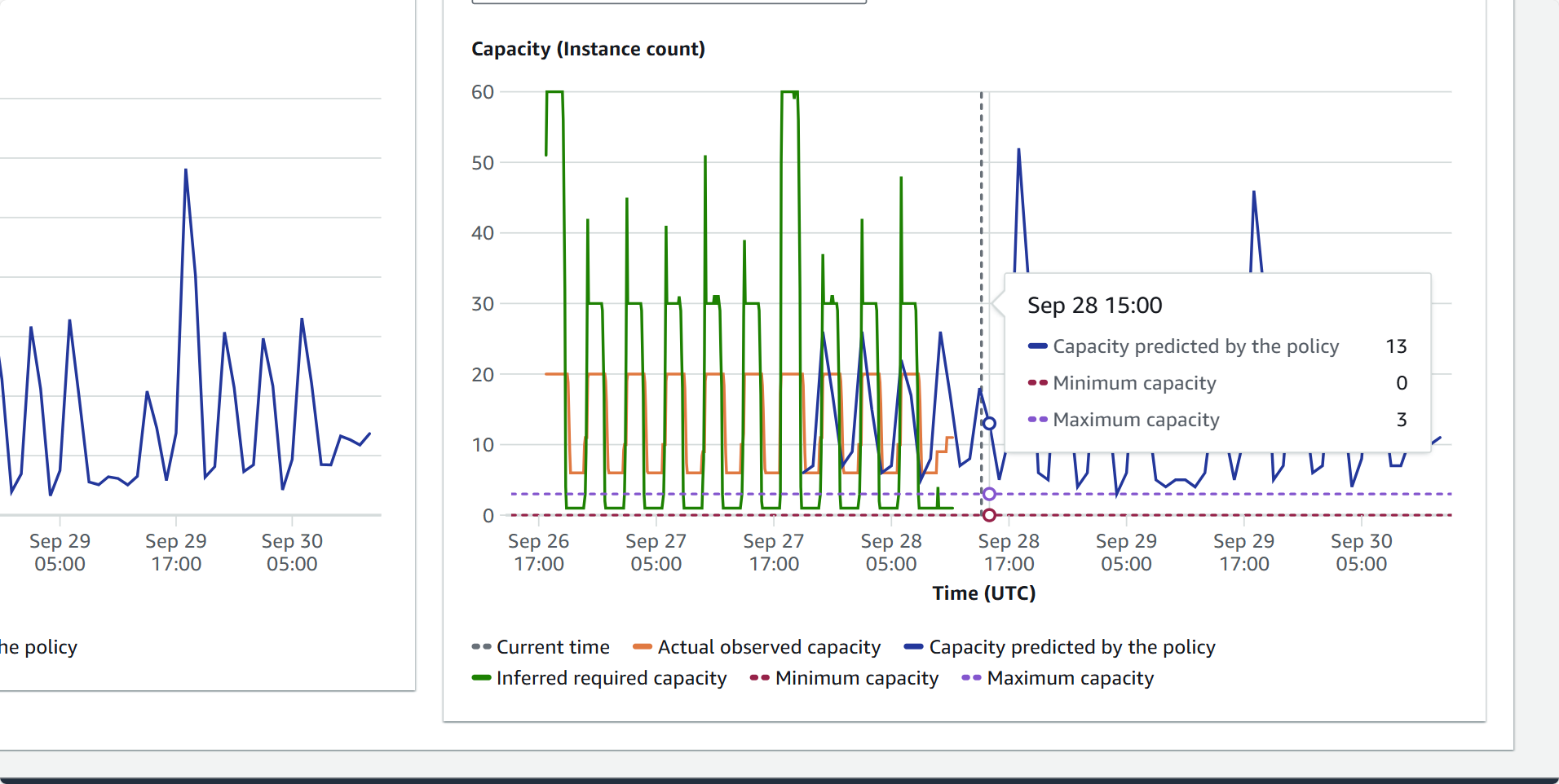
Task: Click the Time (UTC) axis title
Action: 983,593
